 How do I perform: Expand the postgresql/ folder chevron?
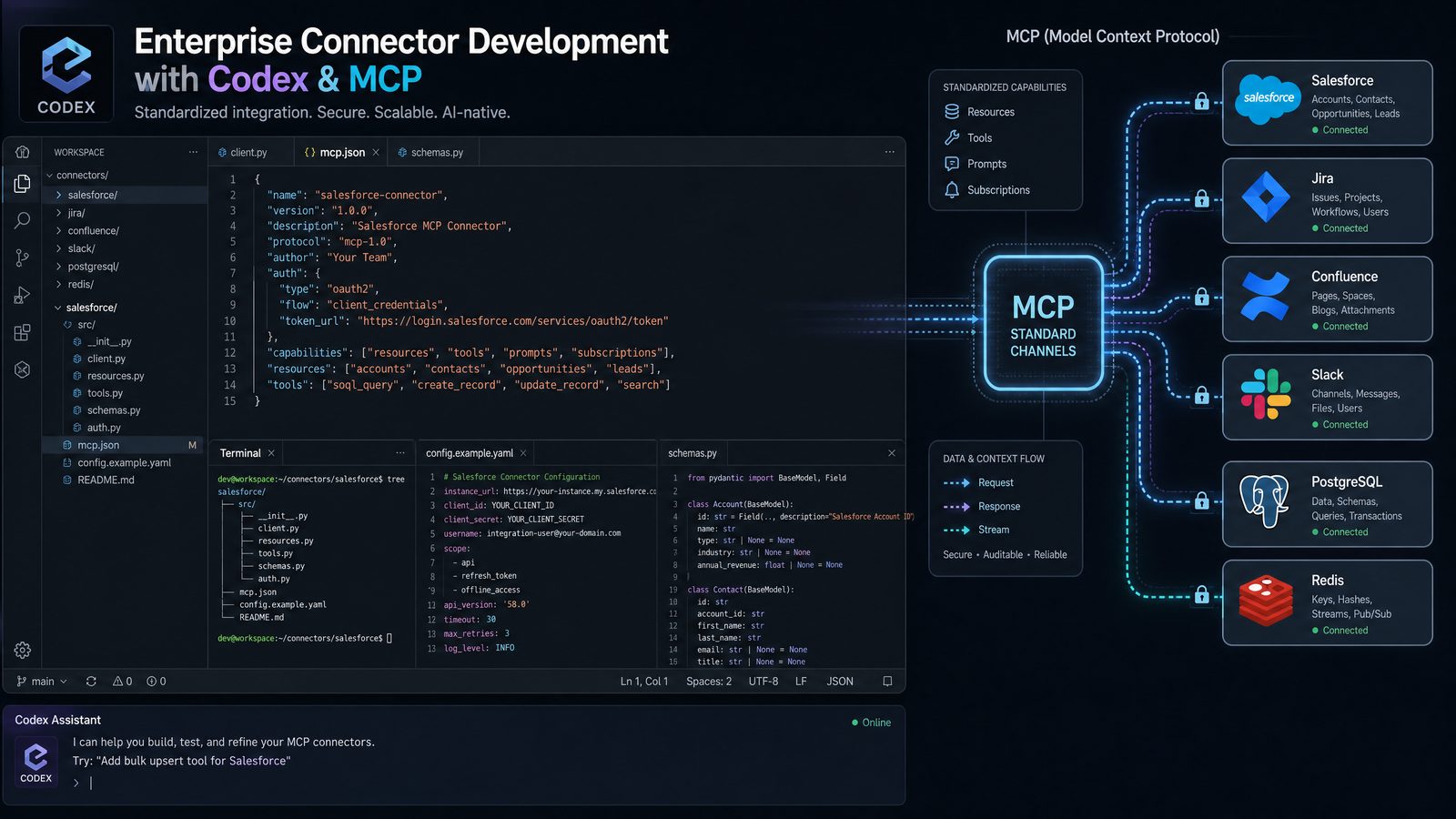pyautogui.click(x=59, y=267)
